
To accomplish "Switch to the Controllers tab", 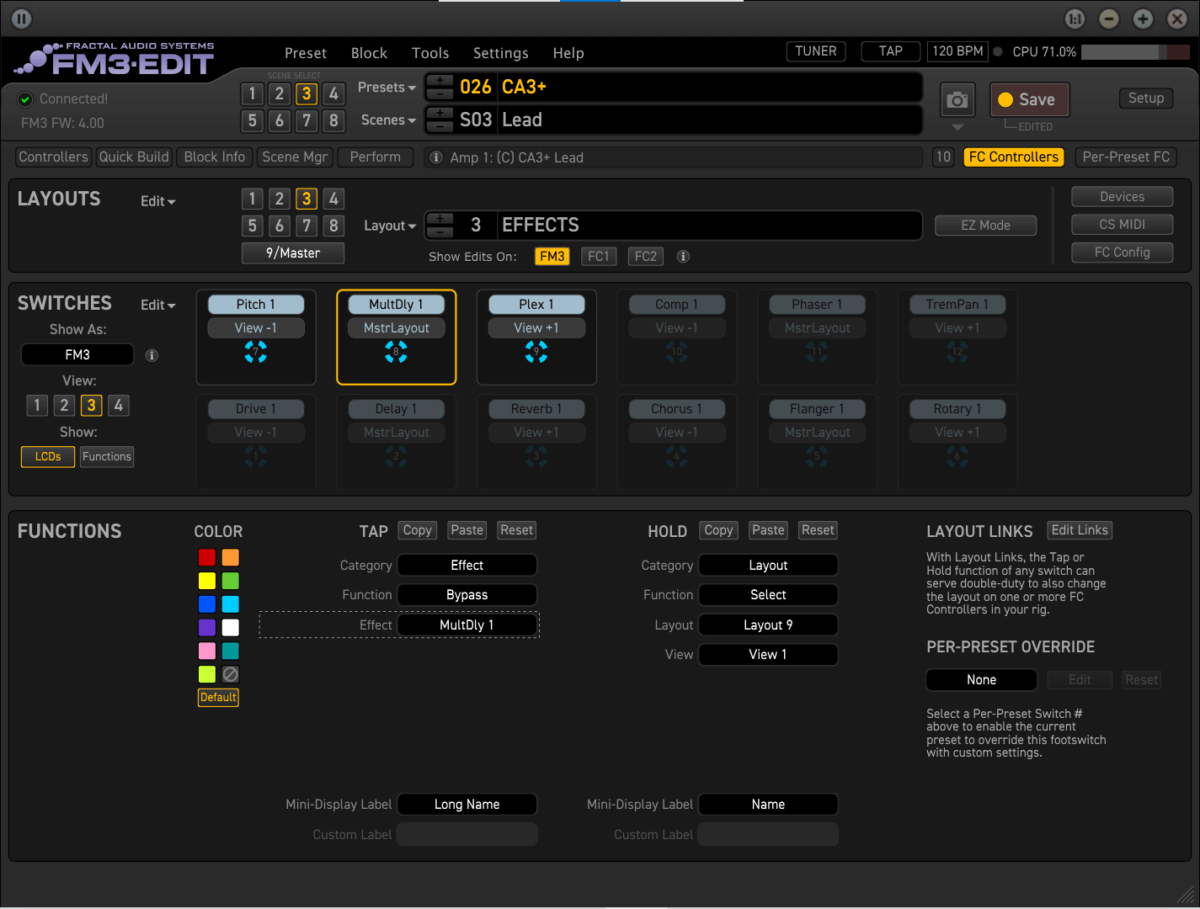I will pyautogui.click(x=53, y=157).
